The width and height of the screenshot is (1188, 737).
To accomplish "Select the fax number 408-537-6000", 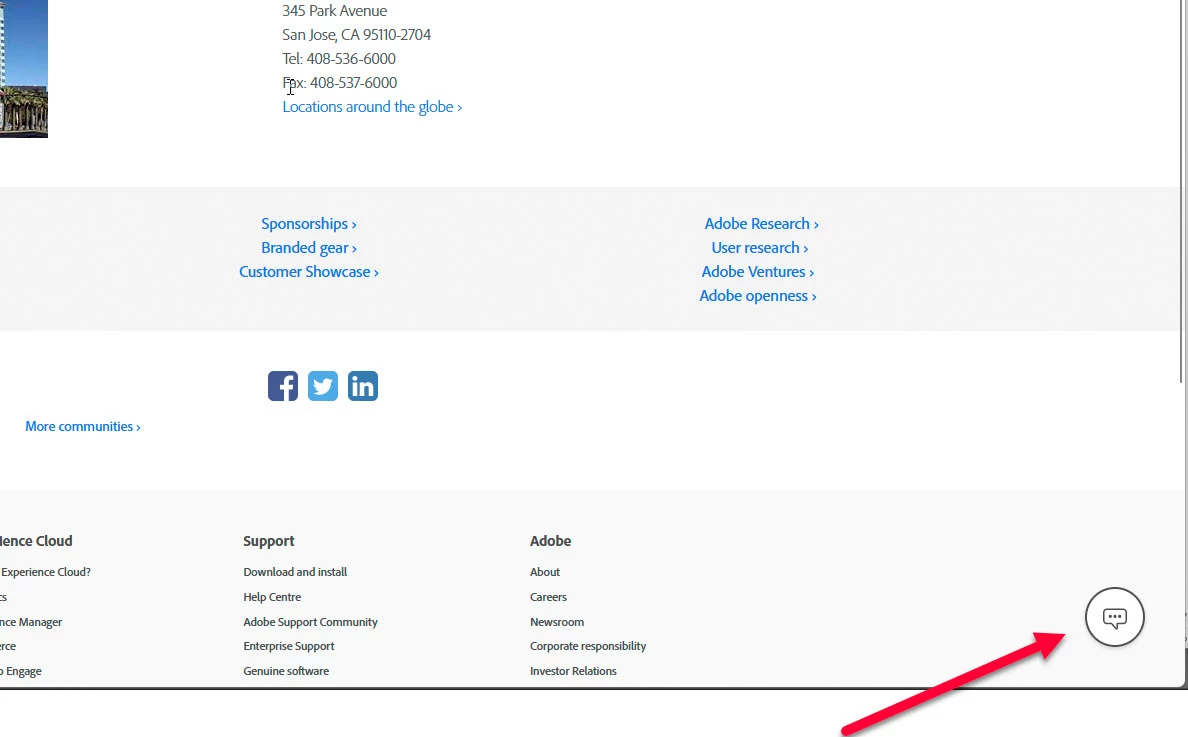I will pyautogui.click(x=353, y=83).
